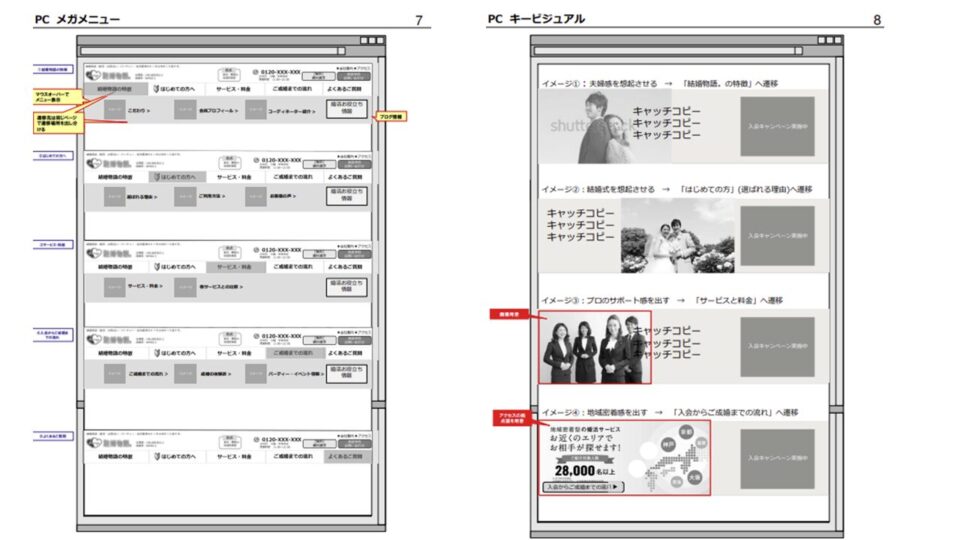The height and width of the screenshot is (540, 960).
Task: Click the 婚活お役立ち情報 button in first mega menu
Action: coord(345,110)
